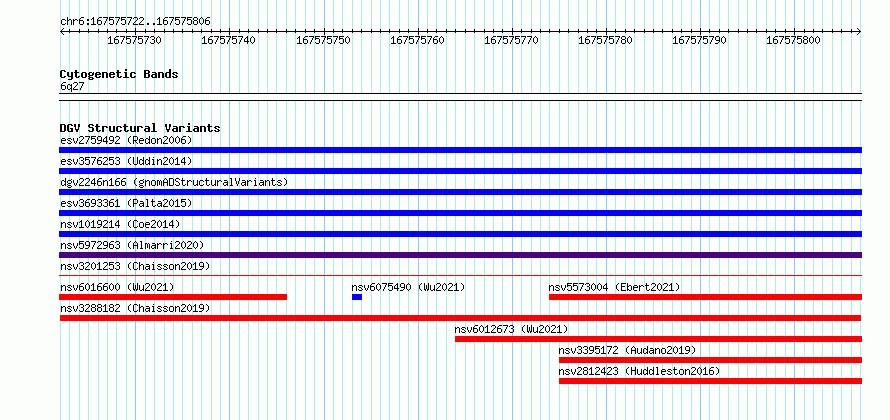This screenshot has width=890, height=420.
Task: Click the esv3693361 (Palta2015) label
Action: point(126,203)
